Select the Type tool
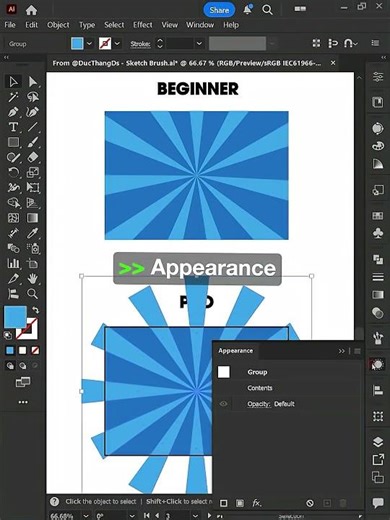Image resolution: width=390 pixels, height=520 pixels. (13, 127)
